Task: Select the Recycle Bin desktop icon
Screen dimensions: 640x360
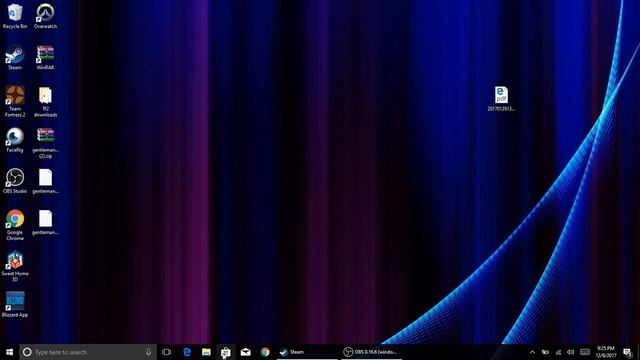Action: coord(15,16)
